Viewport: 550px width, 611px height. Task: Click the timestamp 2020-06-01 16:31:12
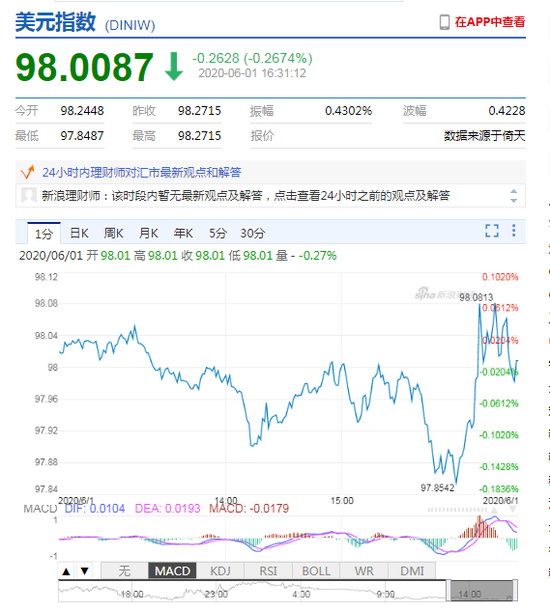(252, 73)
